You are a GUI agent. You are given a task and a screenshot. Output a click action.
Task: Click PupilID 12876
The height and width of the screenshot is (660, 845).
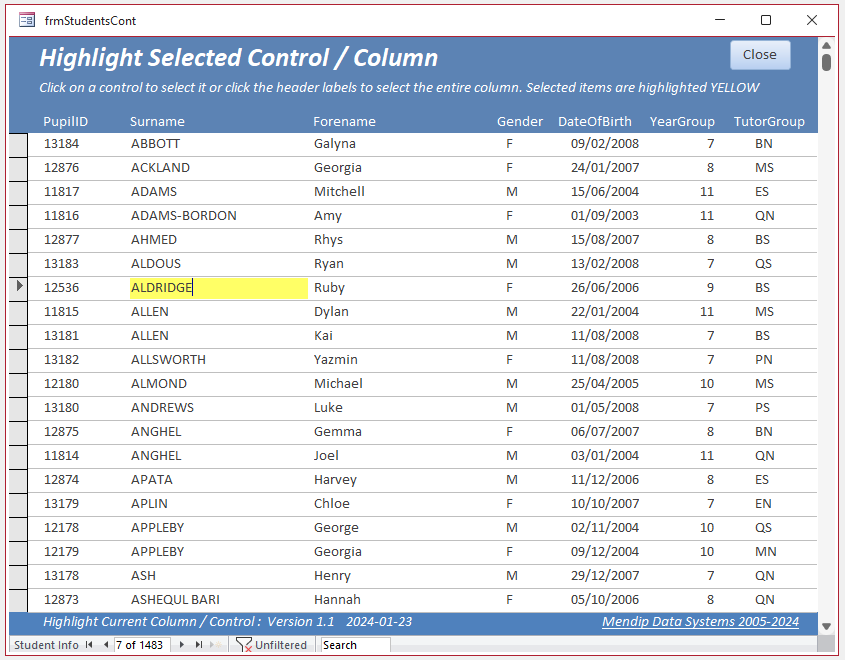(61, 168)
